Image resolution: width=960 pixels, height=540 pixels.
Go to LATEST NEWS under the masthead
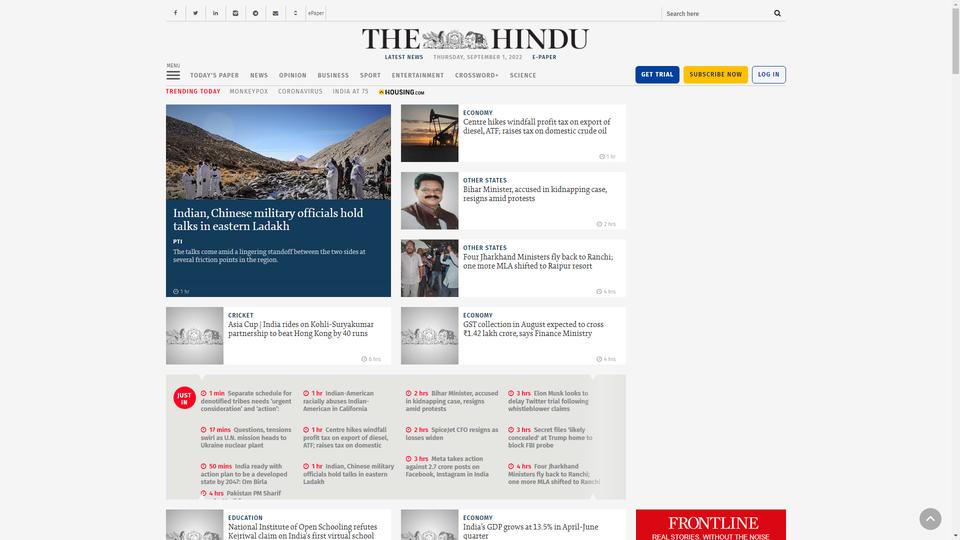coord(404,57)
